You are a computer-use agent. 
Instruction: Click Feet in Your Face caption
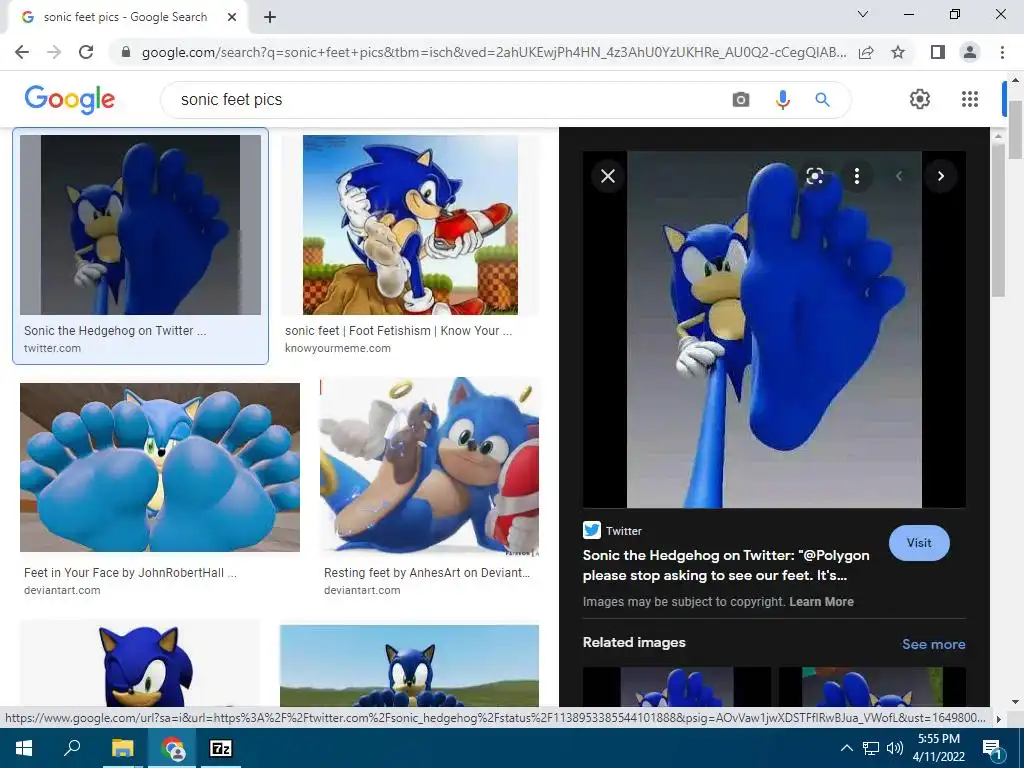pyautogui.click(x=130, y=573)
